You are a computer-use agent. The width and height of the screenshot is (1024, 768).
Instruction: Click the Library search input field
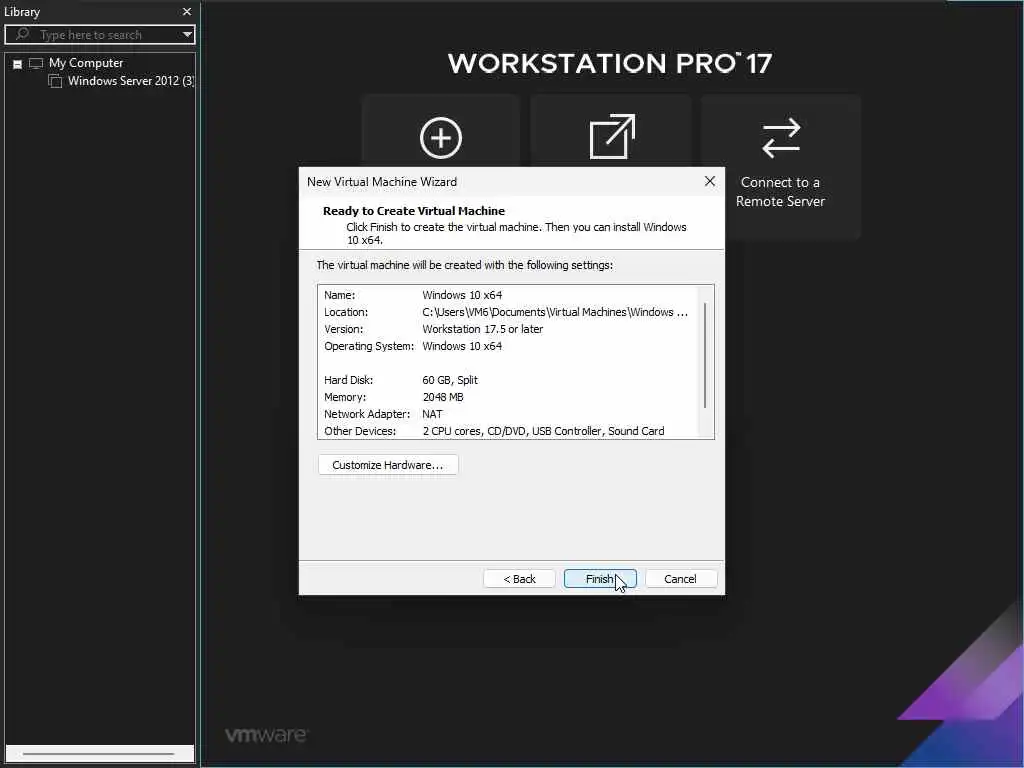point(99,35)
